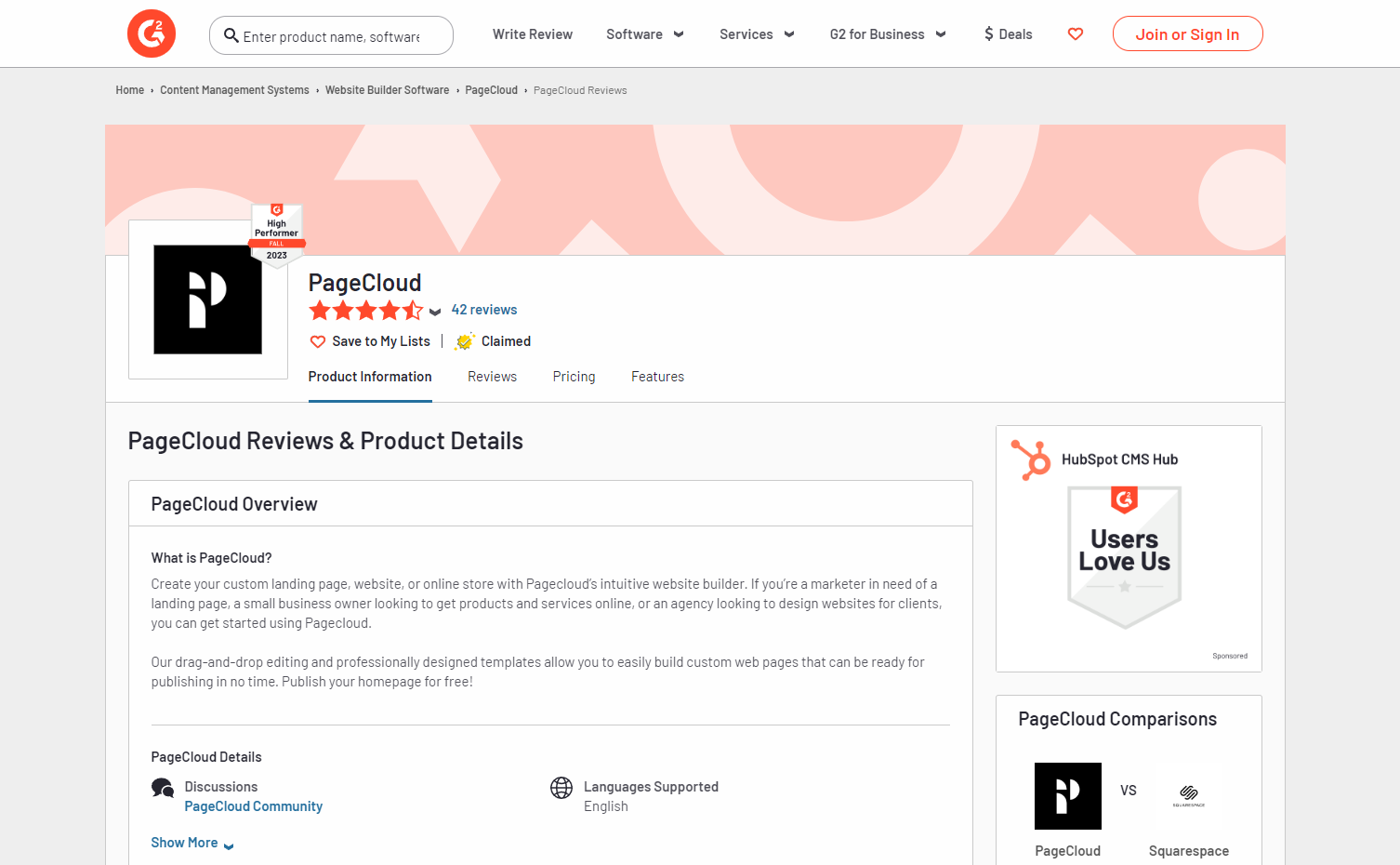Switch to the Pricing tab
Image resolution: width=1400 pixels, height=865 pixels.
574,377
